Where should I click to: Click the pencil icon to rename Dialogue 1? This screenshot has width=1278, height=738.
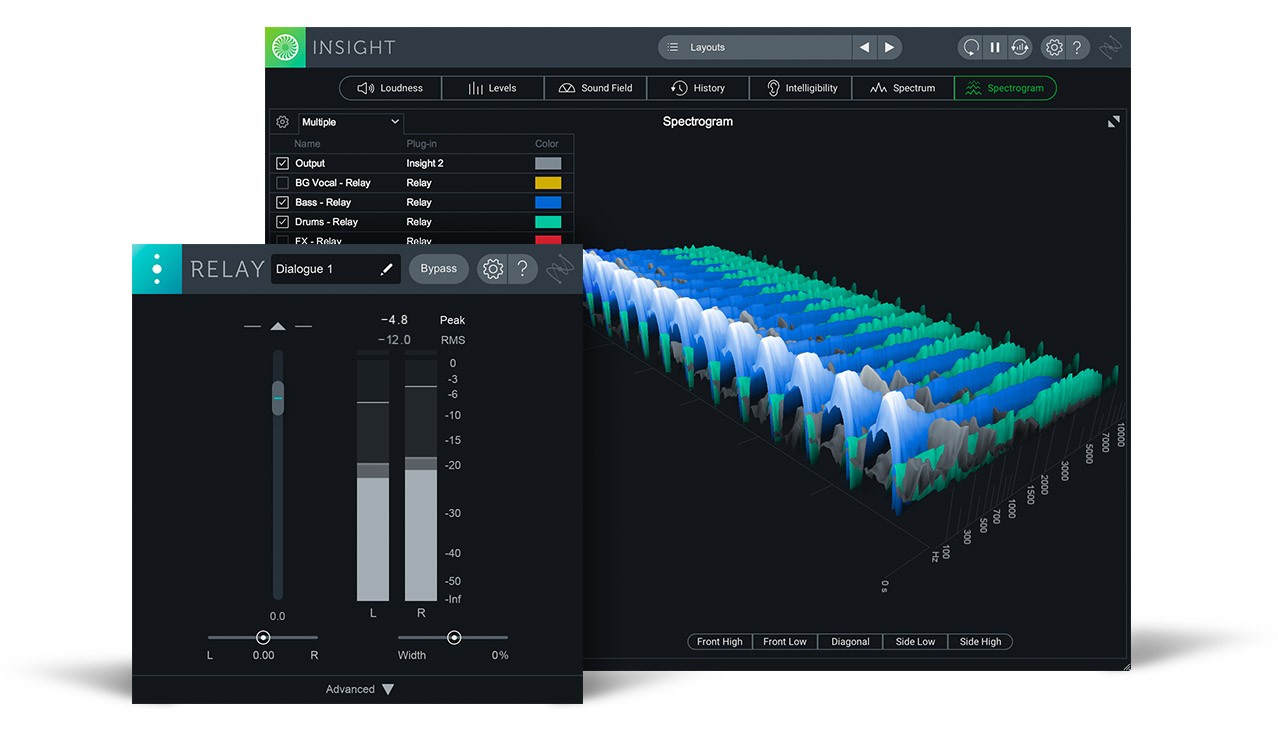pyautogui.click(x=386, y=269)
